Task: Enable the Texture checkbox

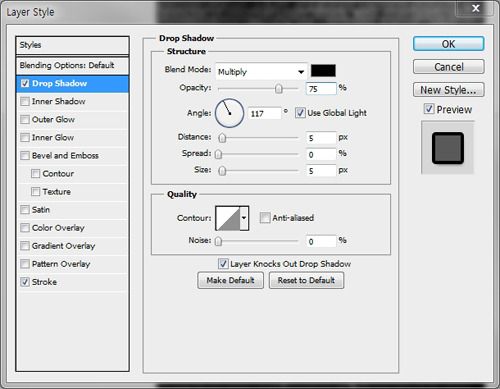Action: 35,192
